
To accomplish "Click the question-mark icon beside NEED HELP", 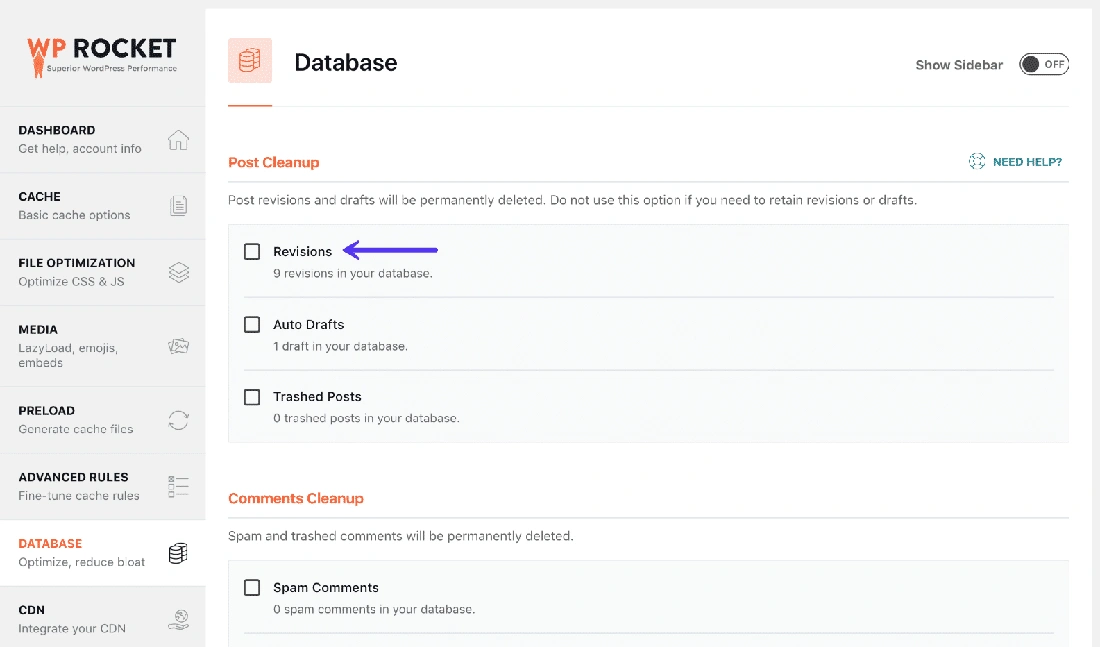I will coord(976,161).
